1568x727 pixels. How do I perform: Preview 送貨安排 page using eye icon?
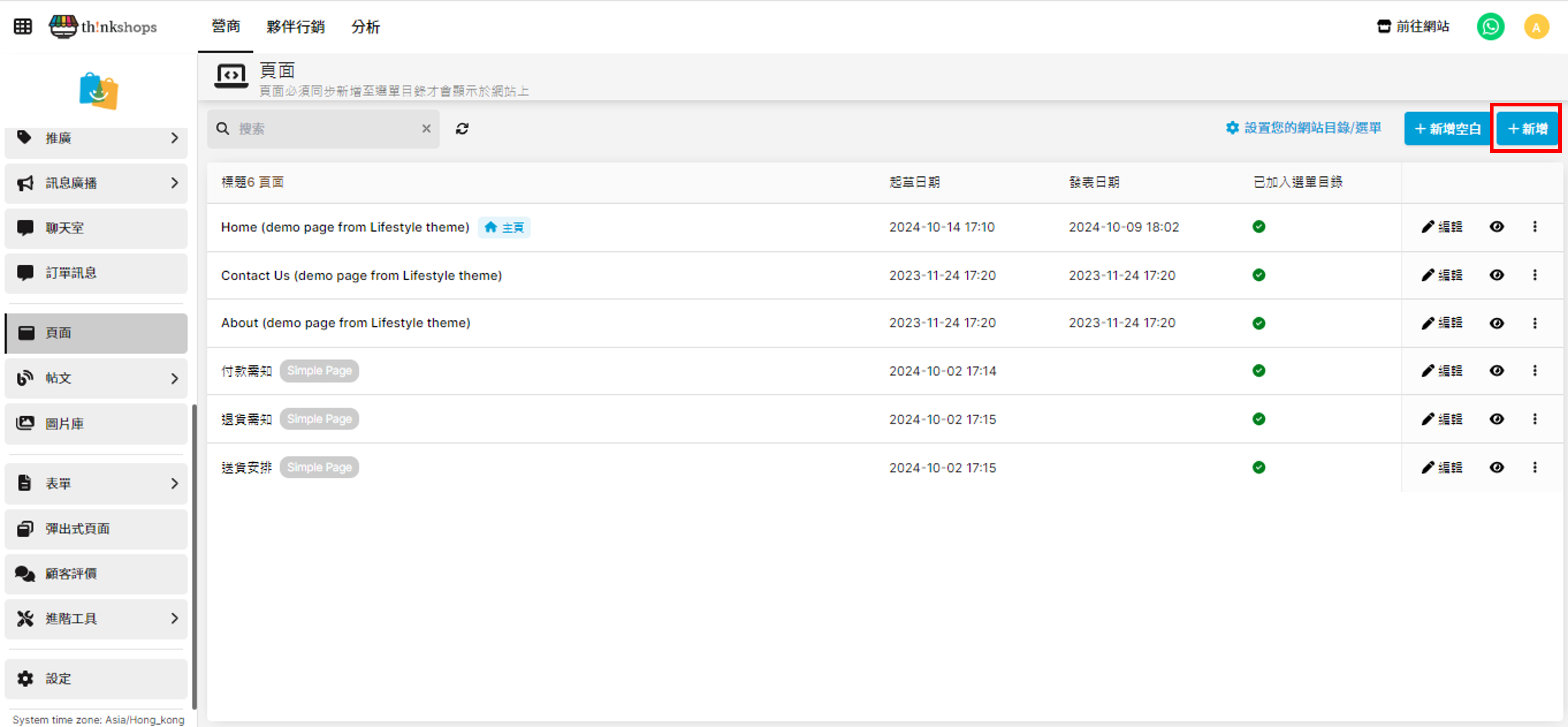point(1496,467)
